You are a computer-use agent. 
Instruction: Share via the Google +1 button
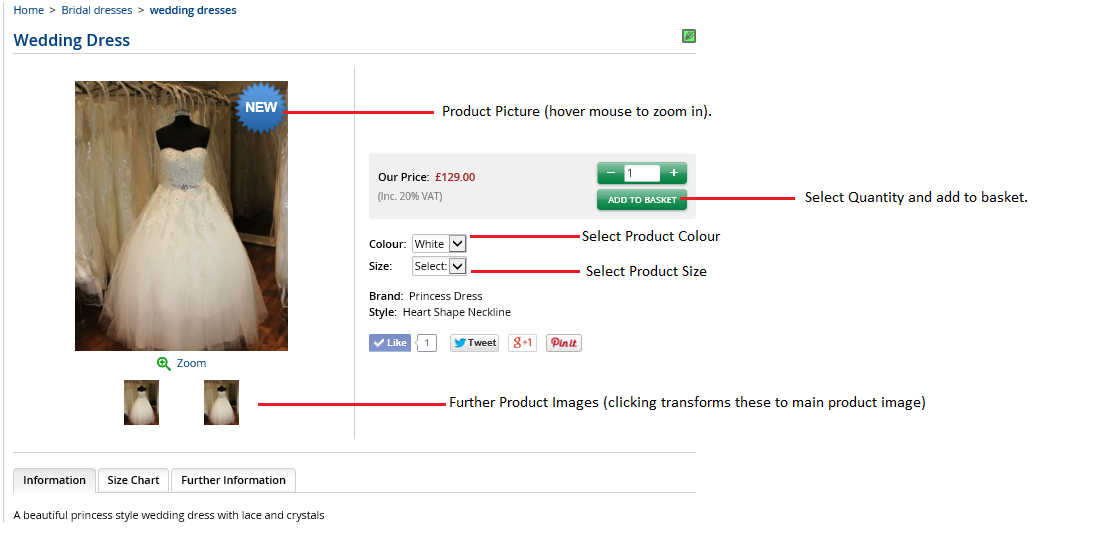point(522,343)
